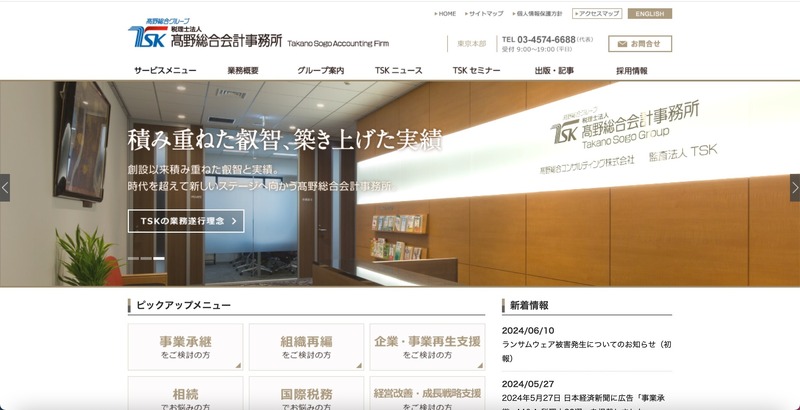The width and height of the screenshot is (800, 410).
Task: Select the third carousel slide indicator
Action: [158, 258]
